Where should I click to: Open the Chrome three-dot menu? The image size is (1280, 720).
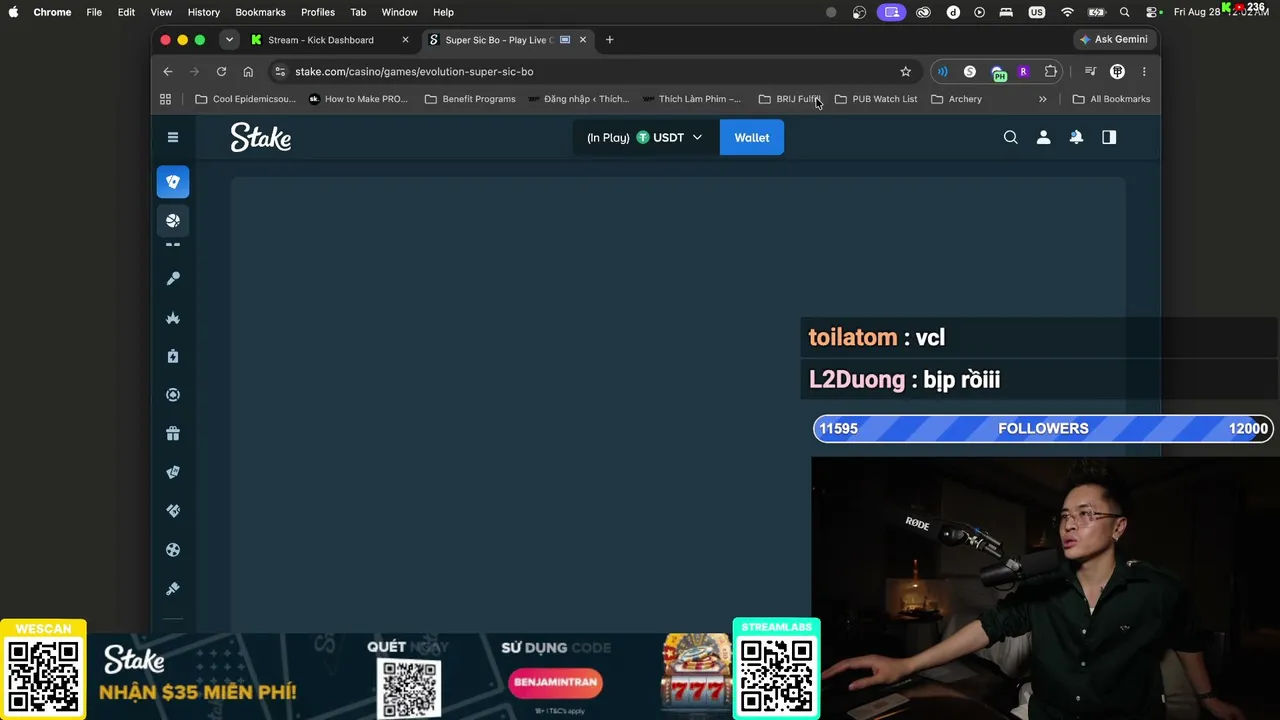[x=1144, y=72]
